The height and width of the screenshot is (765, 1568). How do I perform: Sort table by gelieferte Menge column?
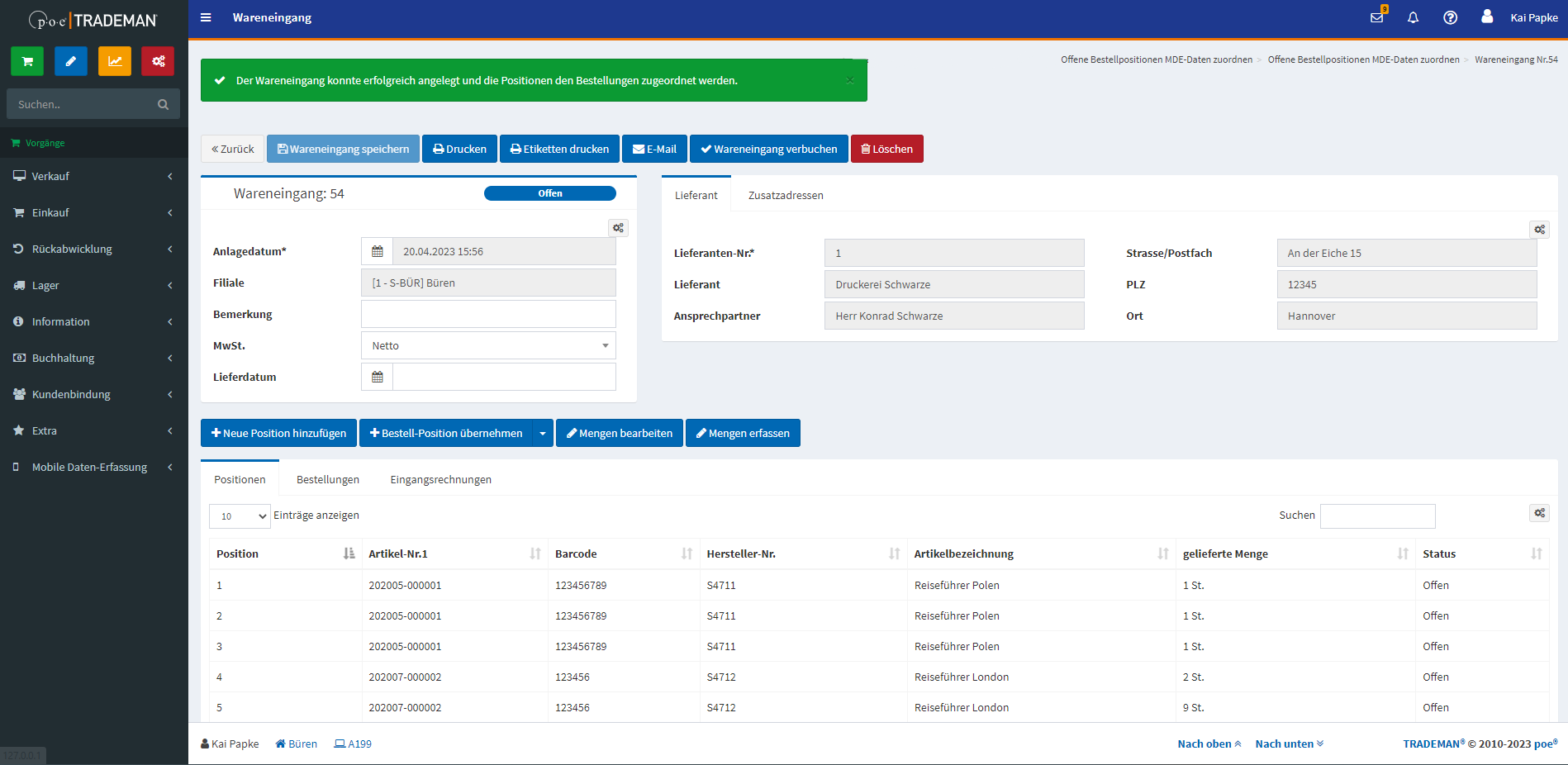tap(1402, 554)
